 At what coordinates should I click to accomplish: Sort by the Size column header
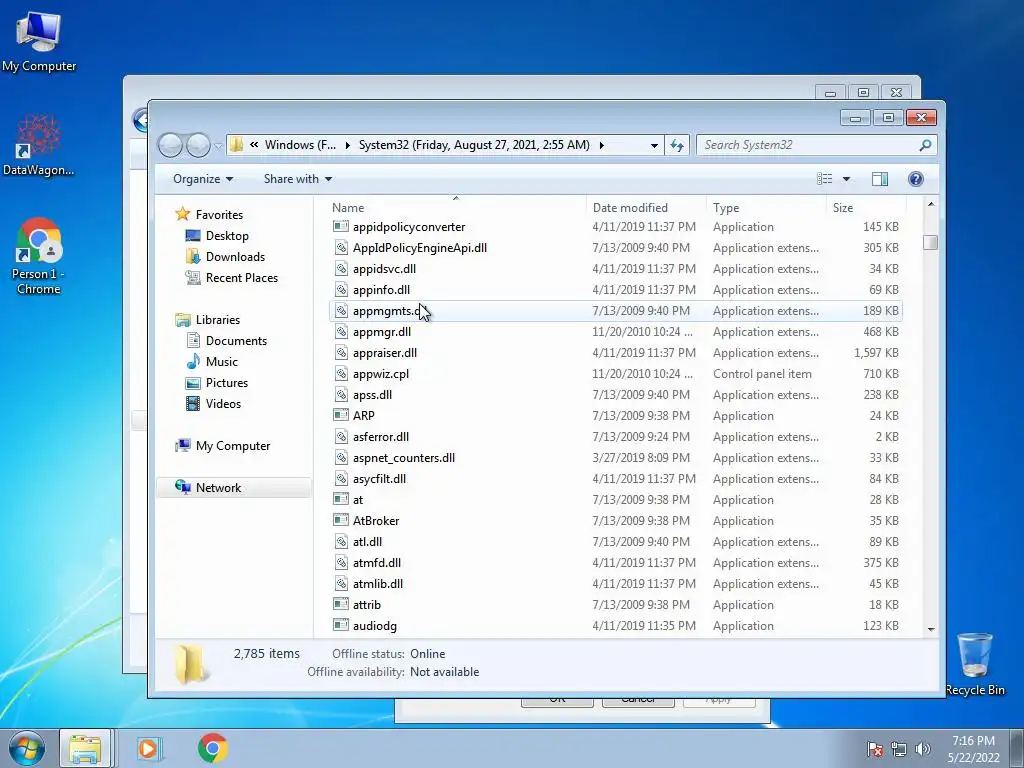click(x=865, y=207)
